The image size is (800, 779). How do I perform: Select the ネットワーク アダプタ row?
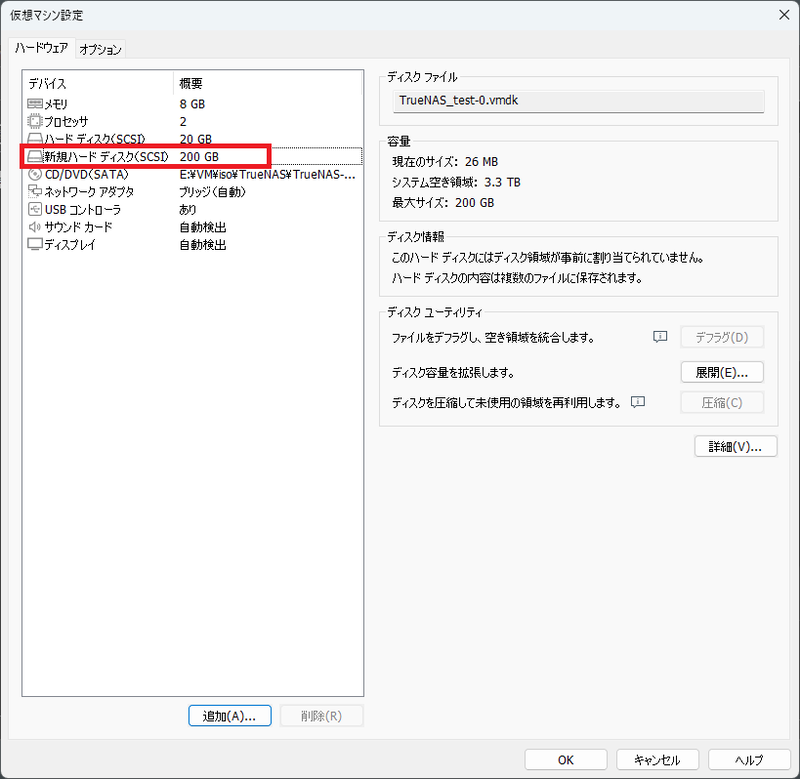(194, 191)
